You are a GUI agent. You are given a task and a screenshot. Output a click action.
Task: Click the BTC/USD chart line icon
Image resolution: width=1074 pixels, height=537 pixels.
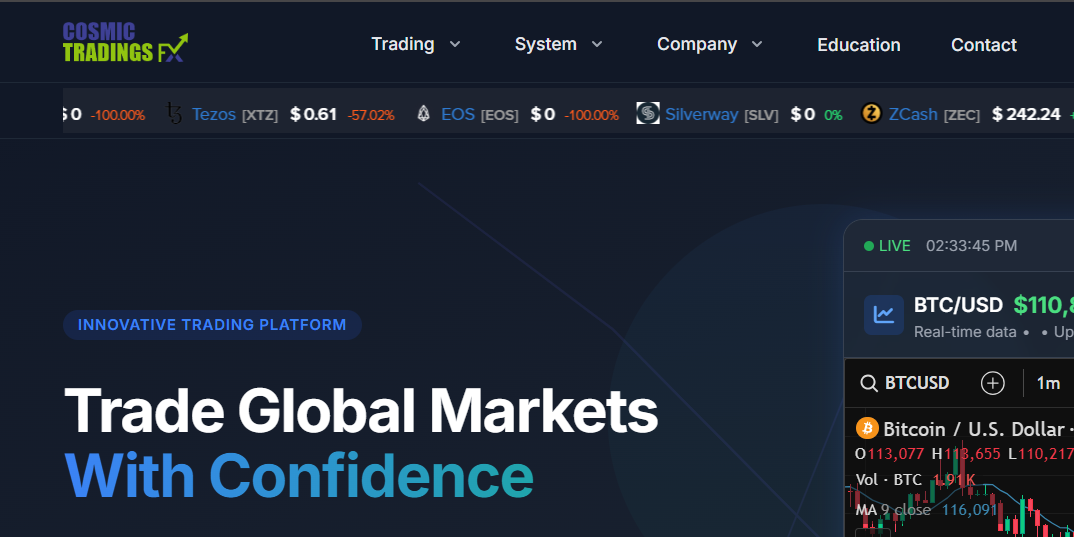[884, 315]
